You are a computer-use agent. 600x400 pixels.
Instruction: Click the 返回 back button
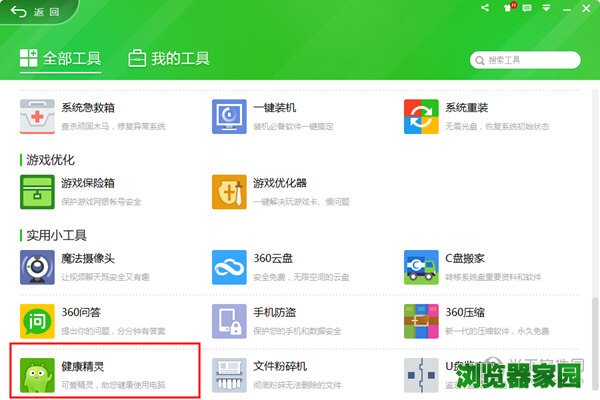(x=36, y=12)
